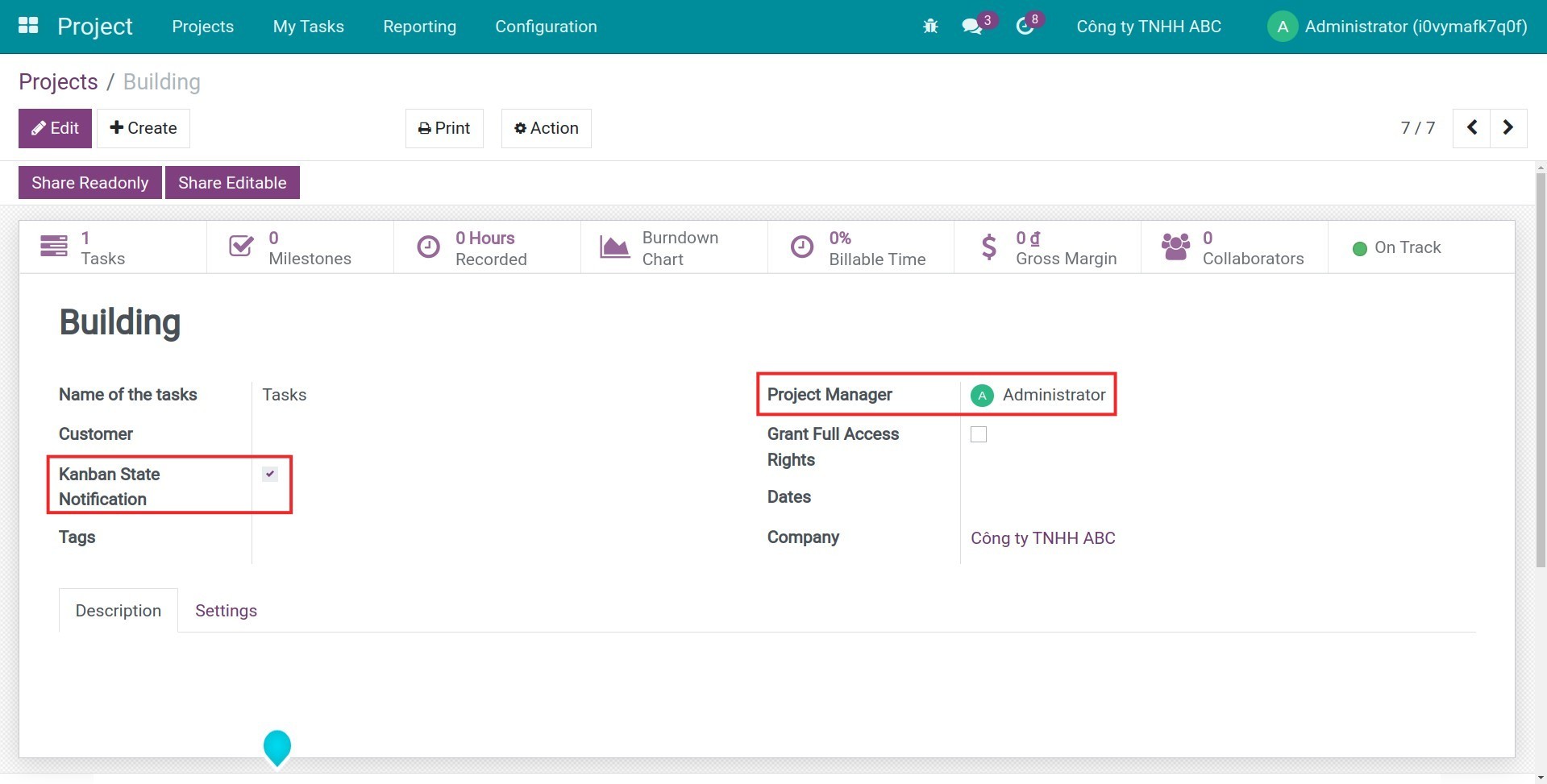Open the conversations chat icon
The image size is (1547, 784).
(971, 27)
